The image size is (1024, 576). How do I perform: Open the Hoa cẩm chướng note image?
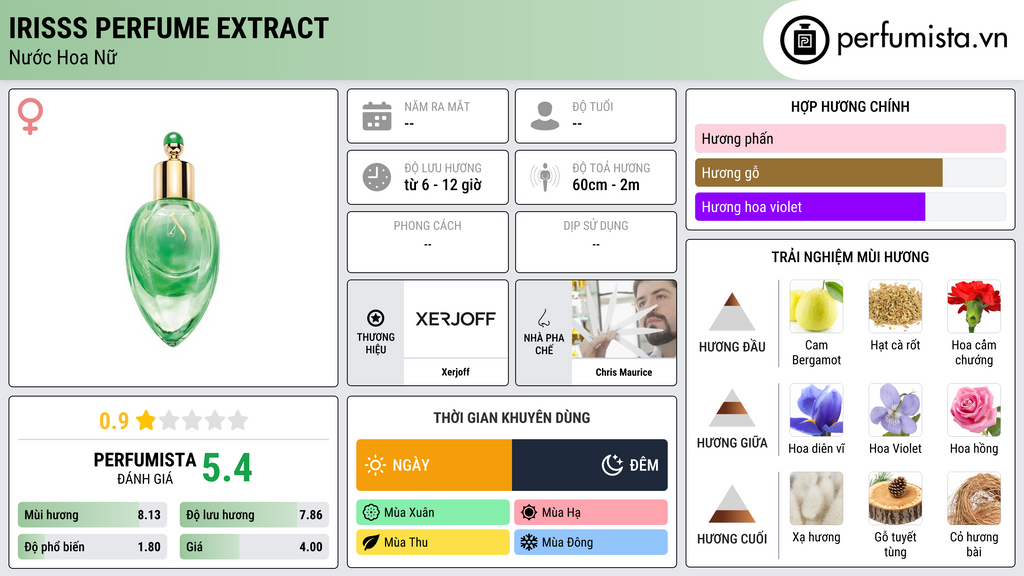tap(974, 306)
